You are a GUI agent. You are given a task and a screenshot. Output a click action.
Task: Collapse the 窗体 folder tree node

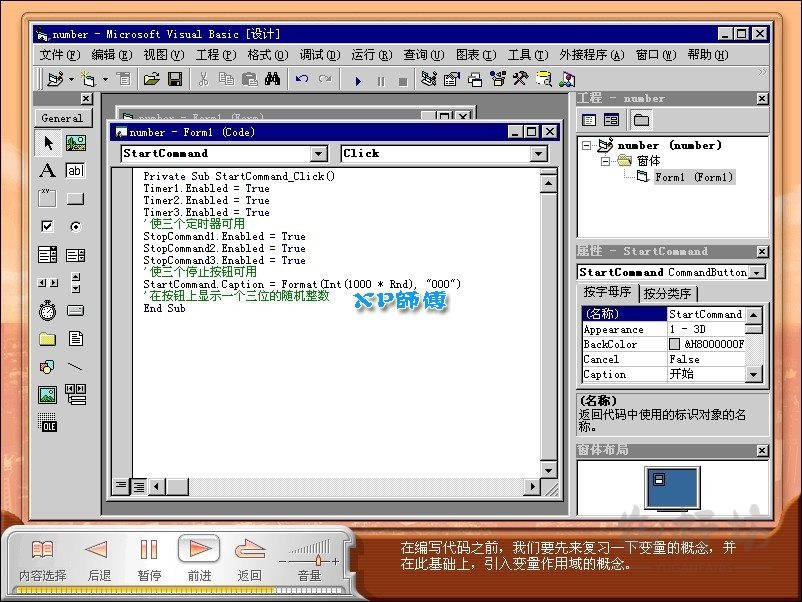(x=606, y=162)
